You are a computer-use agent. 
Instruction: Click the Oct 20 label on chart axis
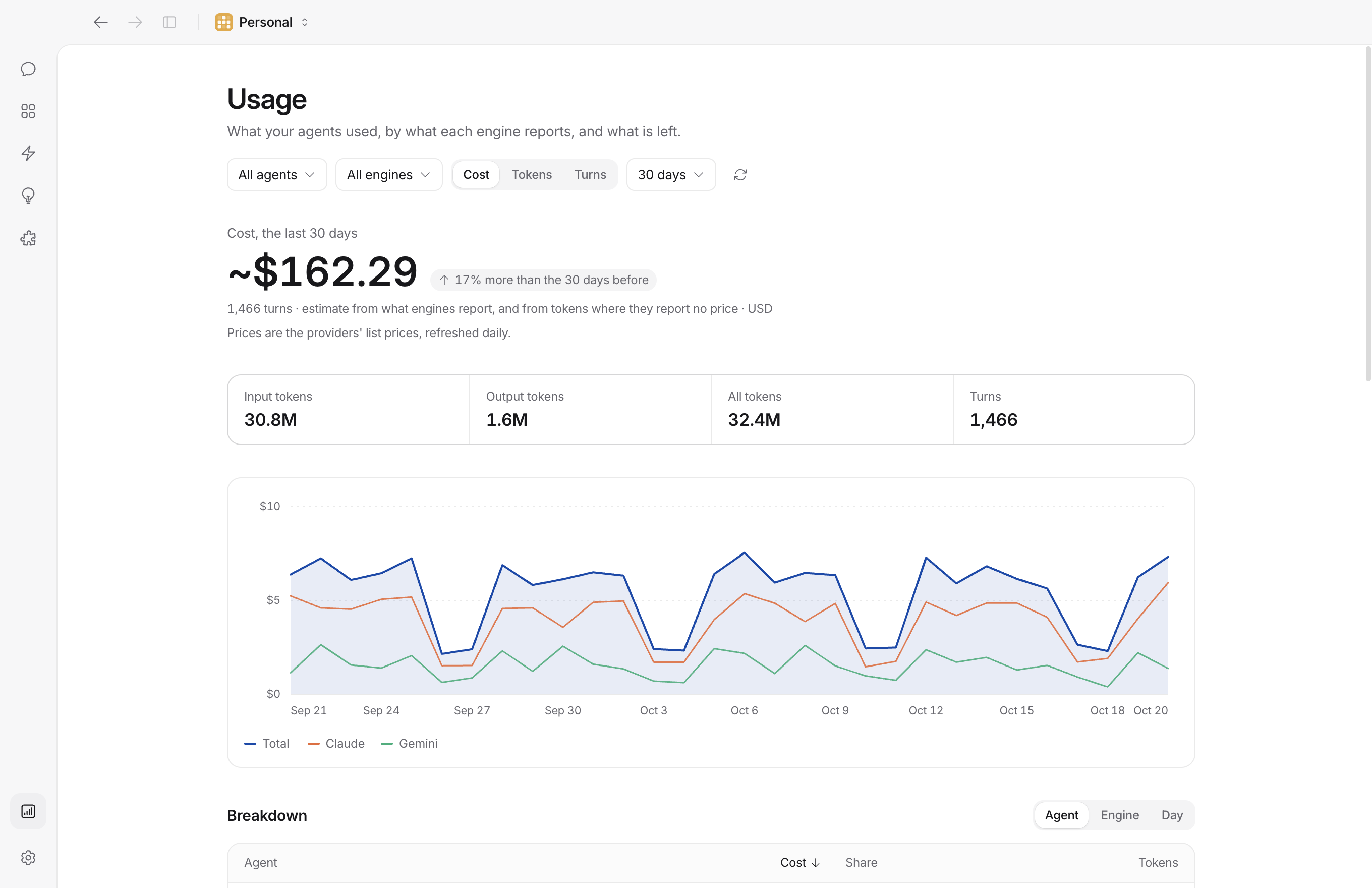[1151, 711]
